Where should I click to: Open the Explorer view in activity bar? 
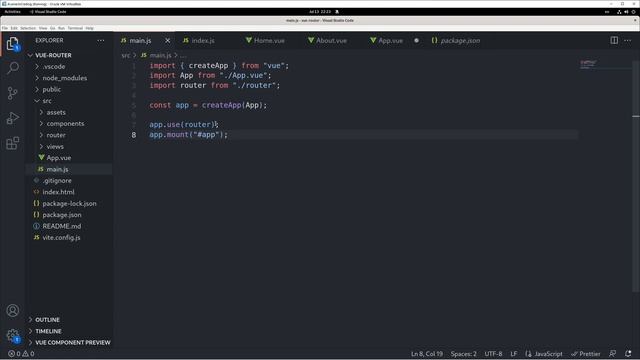coord(13,44)
